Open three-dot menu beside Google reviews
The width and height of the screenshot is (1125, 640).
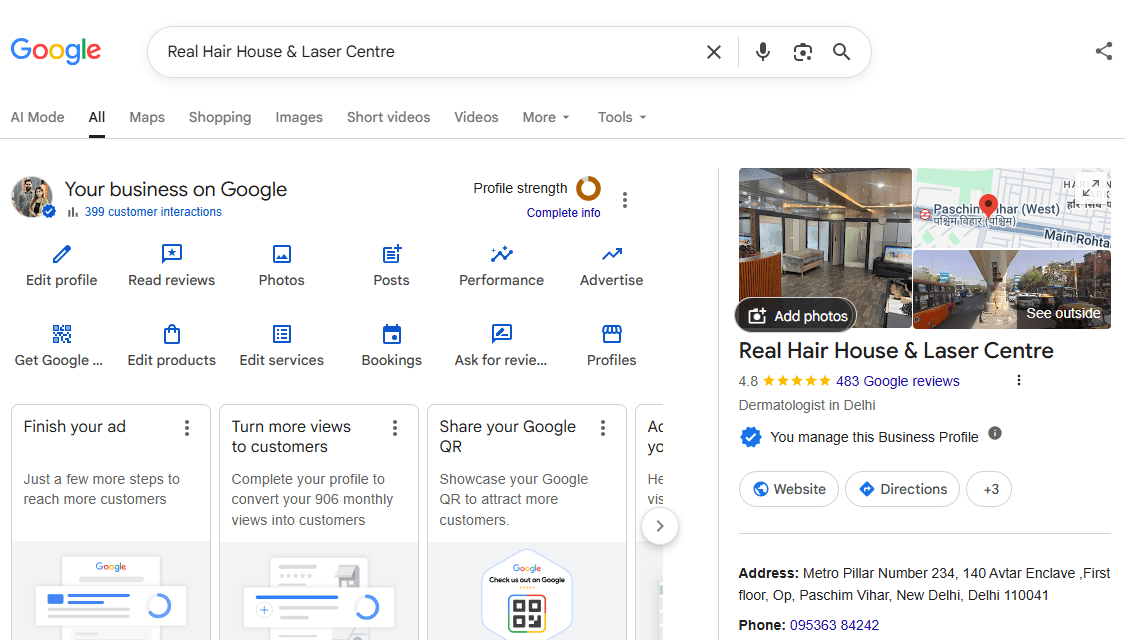point(1019,380)
